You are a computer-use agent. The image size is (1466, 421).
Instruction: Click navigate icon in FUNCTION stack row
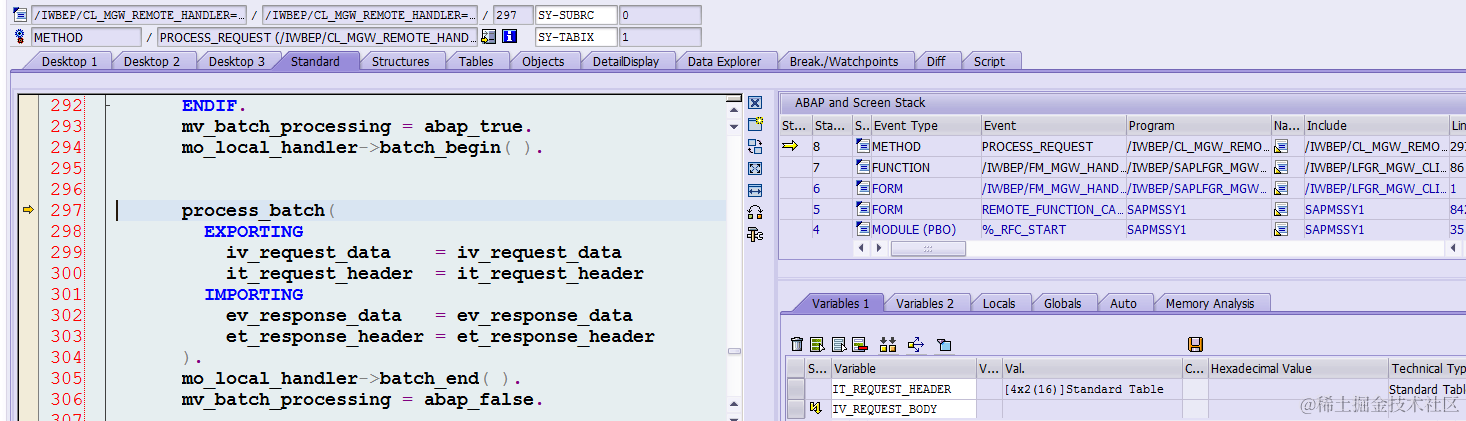[x=1281, y=168]
